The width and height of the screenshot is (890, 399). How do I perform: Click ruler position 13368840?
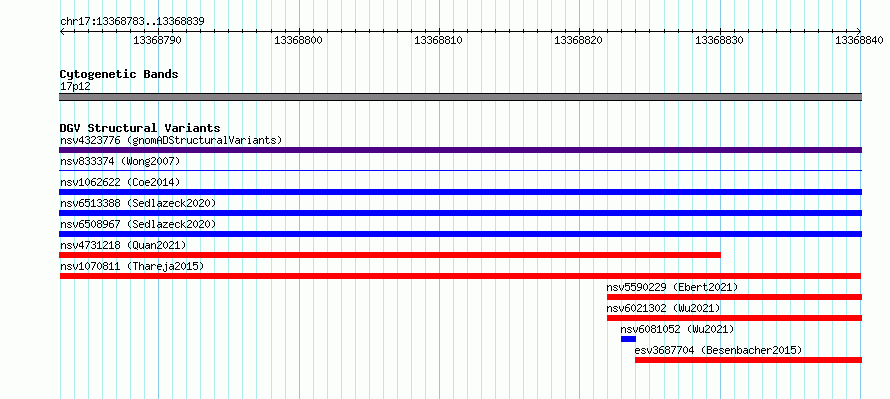(x=859, y=40)
